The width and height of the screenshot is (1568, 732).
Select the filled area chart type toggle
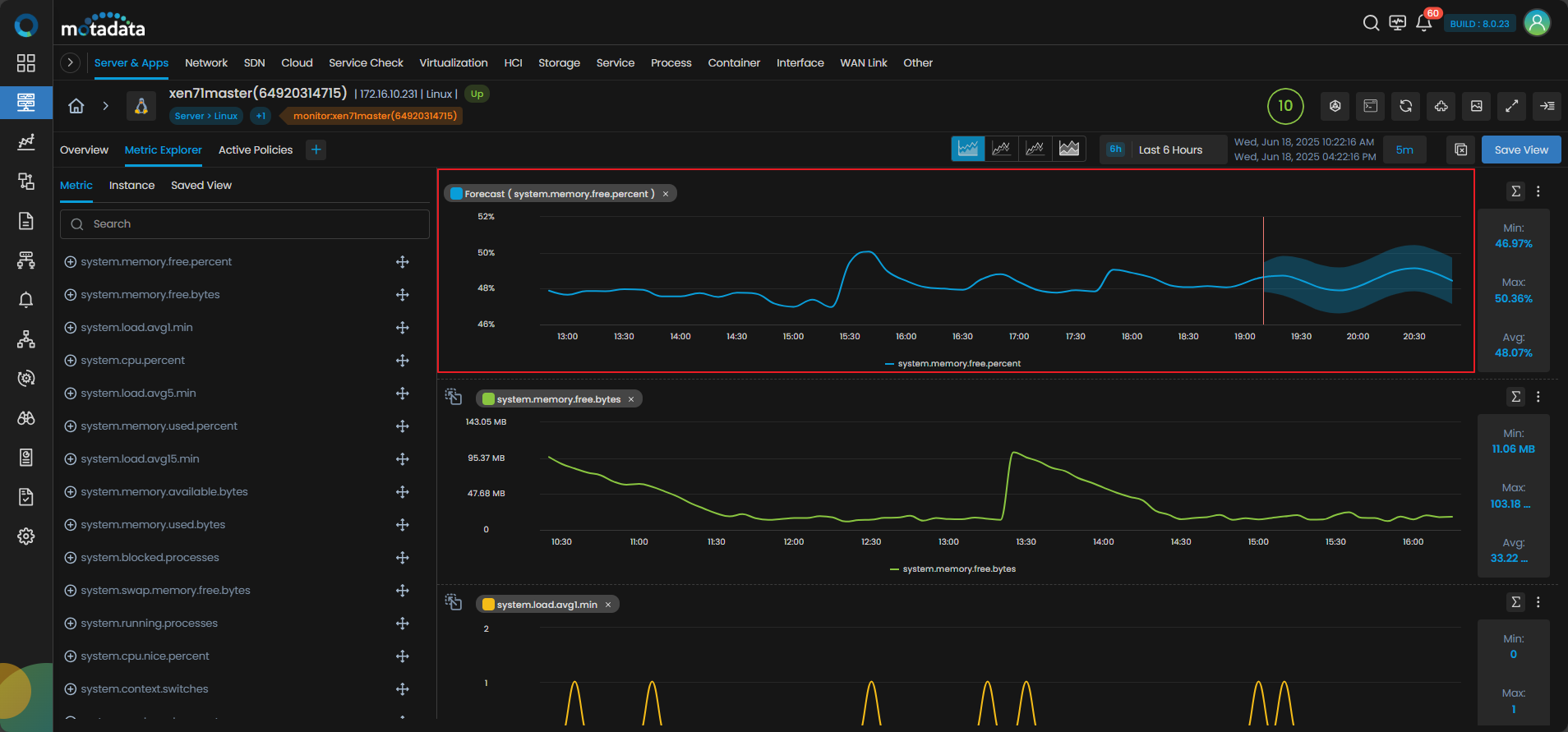[1068, 149]
